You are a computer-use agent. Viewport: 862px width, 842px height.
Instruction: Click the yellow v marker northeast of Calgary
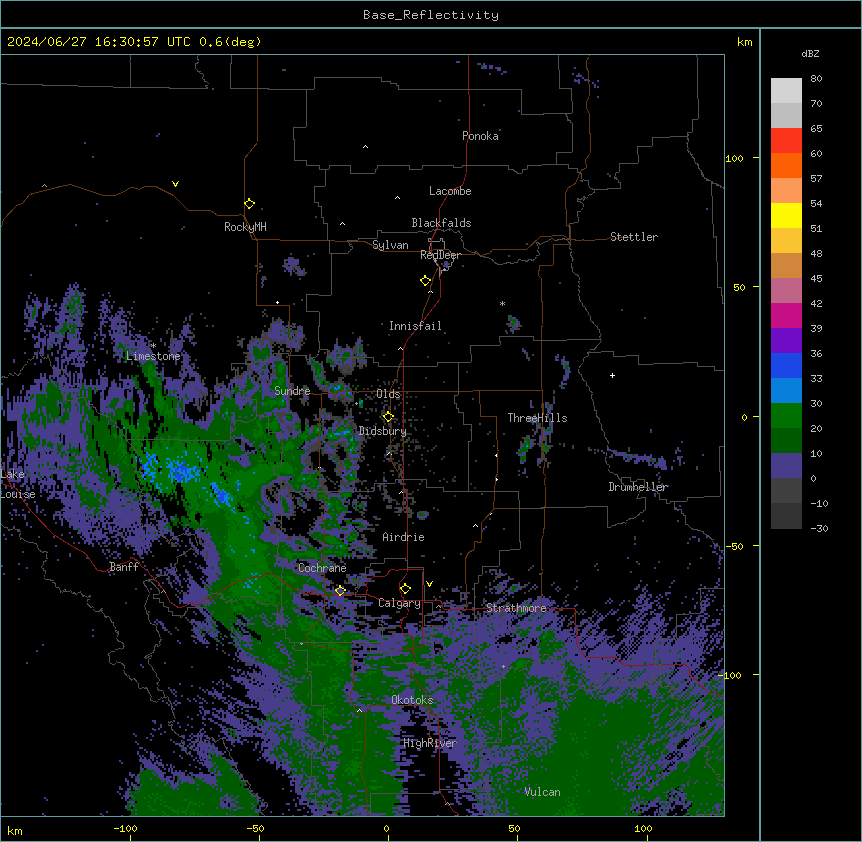(429, 584)
